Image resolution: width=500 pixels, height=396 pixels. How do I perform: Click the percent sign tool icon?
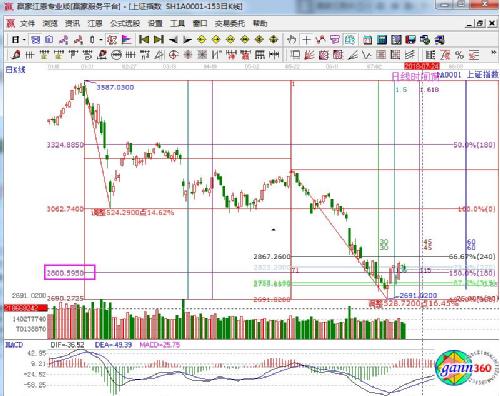pos(459,55)
